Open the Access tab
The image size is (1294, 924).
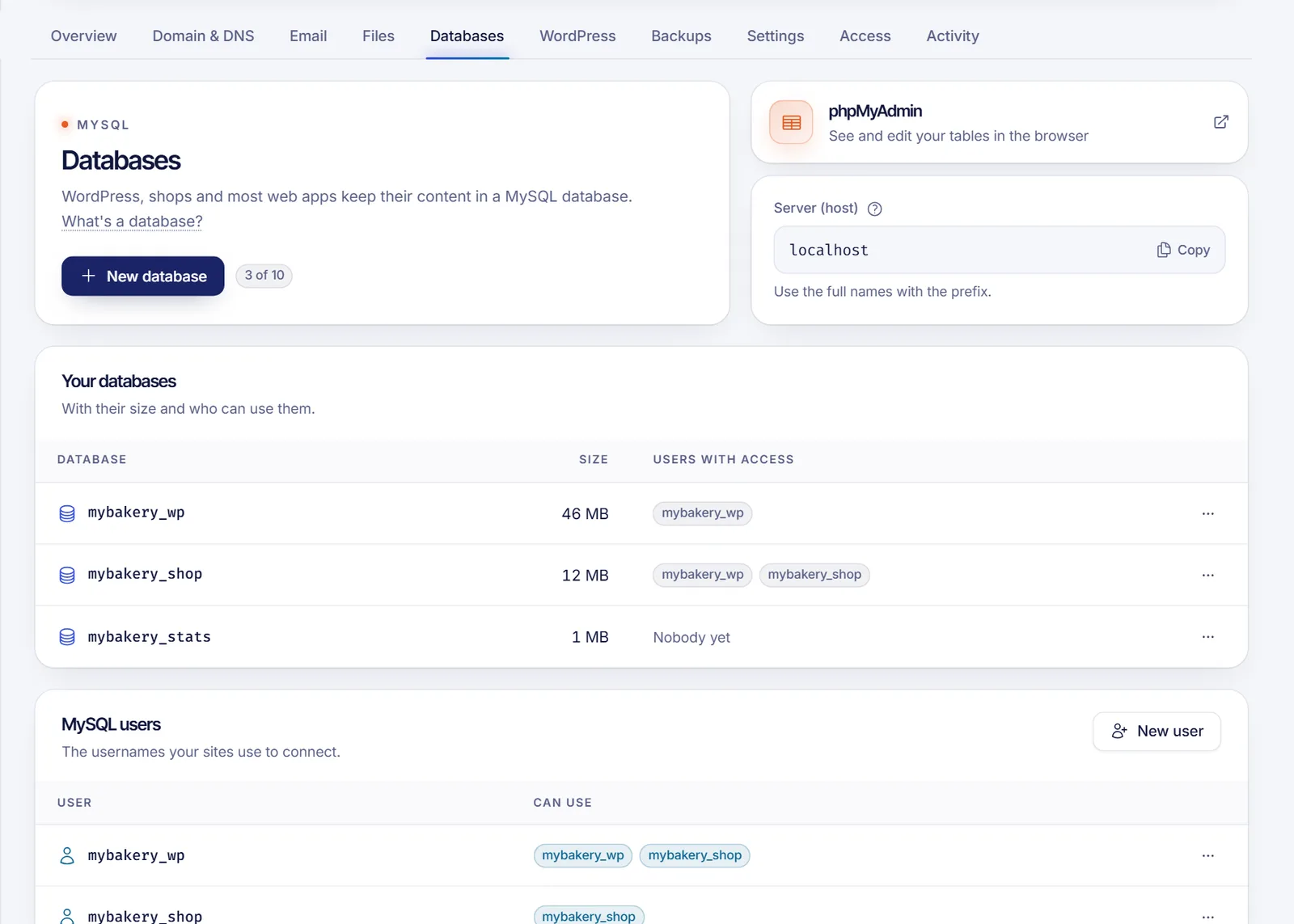click(865, 36)
